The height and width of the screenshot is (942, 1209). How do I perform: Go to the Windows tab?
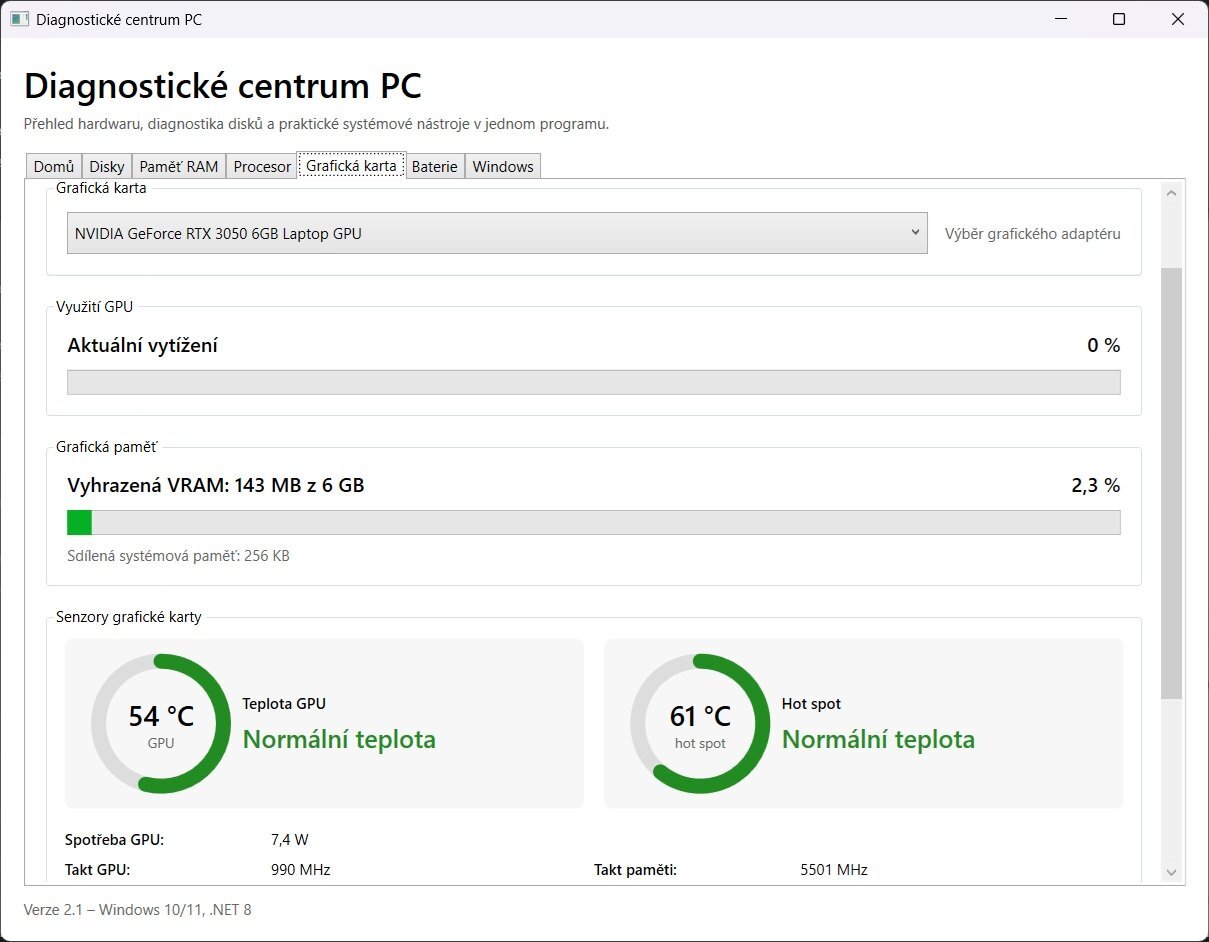pyautogui.click(x=503, y=167)
